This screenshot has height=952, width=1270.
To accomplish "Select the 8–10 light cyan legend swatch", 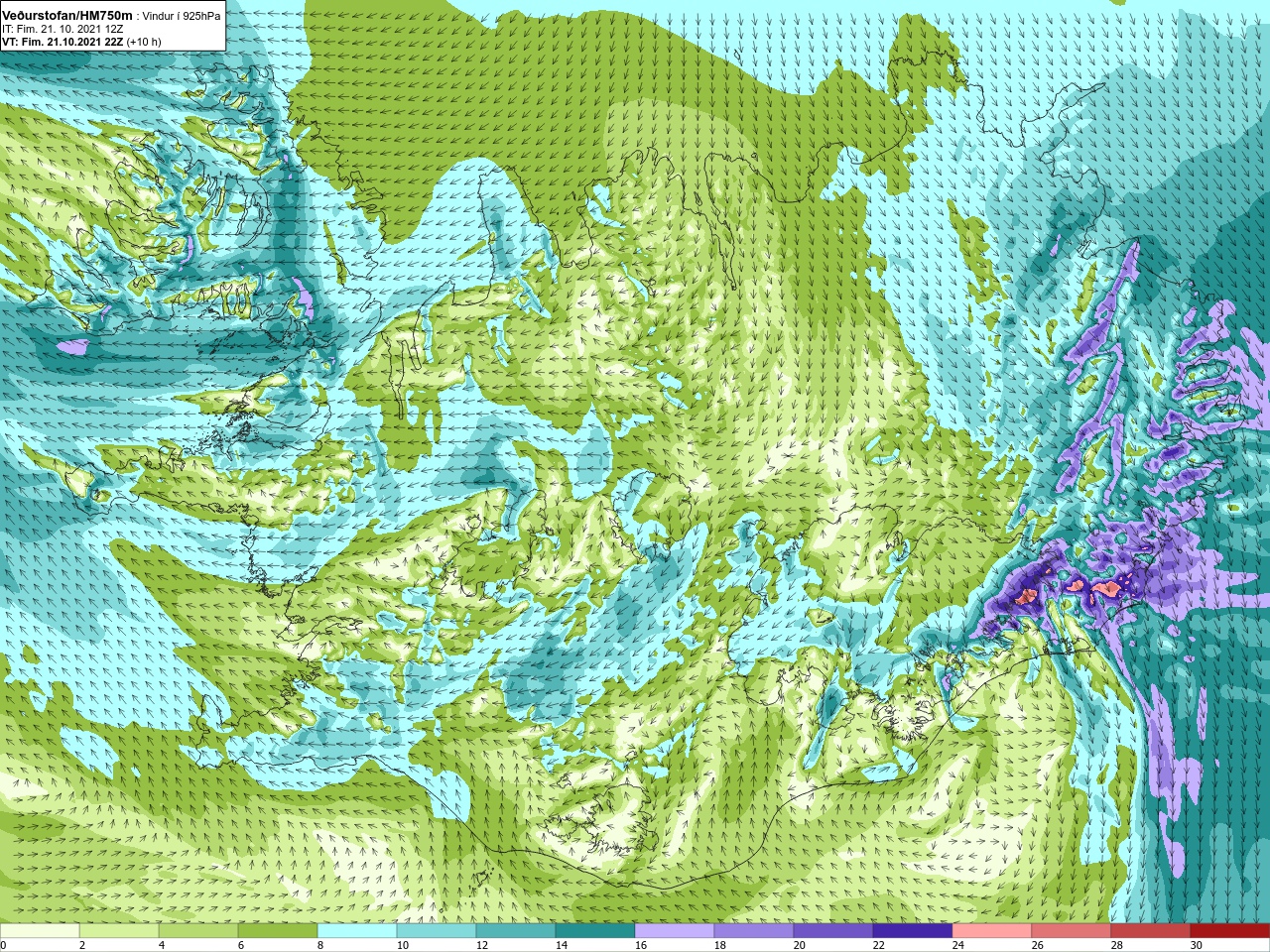I will tap(357, 931).
